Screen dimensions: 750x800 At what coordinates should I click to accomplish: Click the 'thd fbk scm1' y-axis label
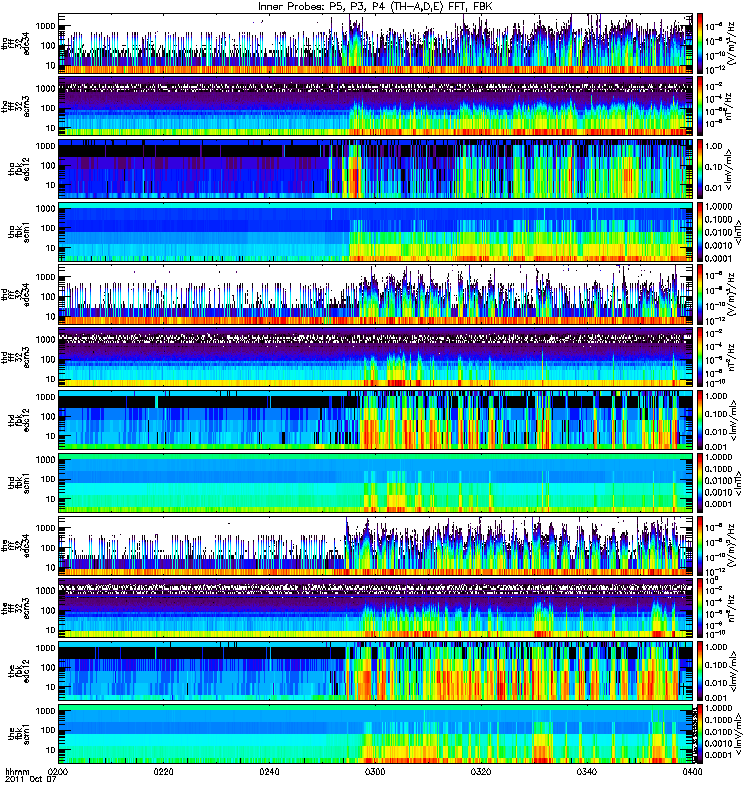coord(19,483)
